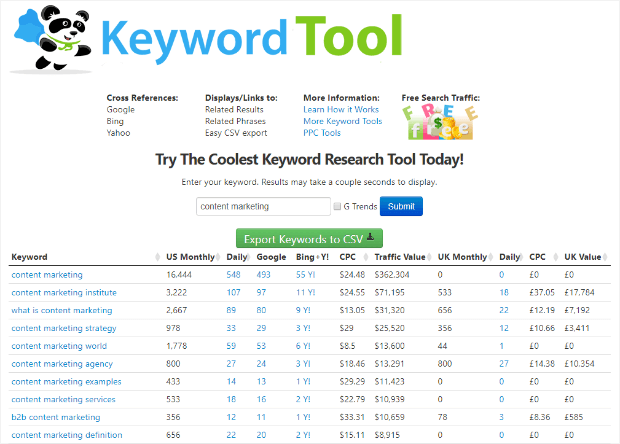This screenshot has height=444, width=620.
Task: Click UK Daily value 3 link
Action: tap(501, 417)
